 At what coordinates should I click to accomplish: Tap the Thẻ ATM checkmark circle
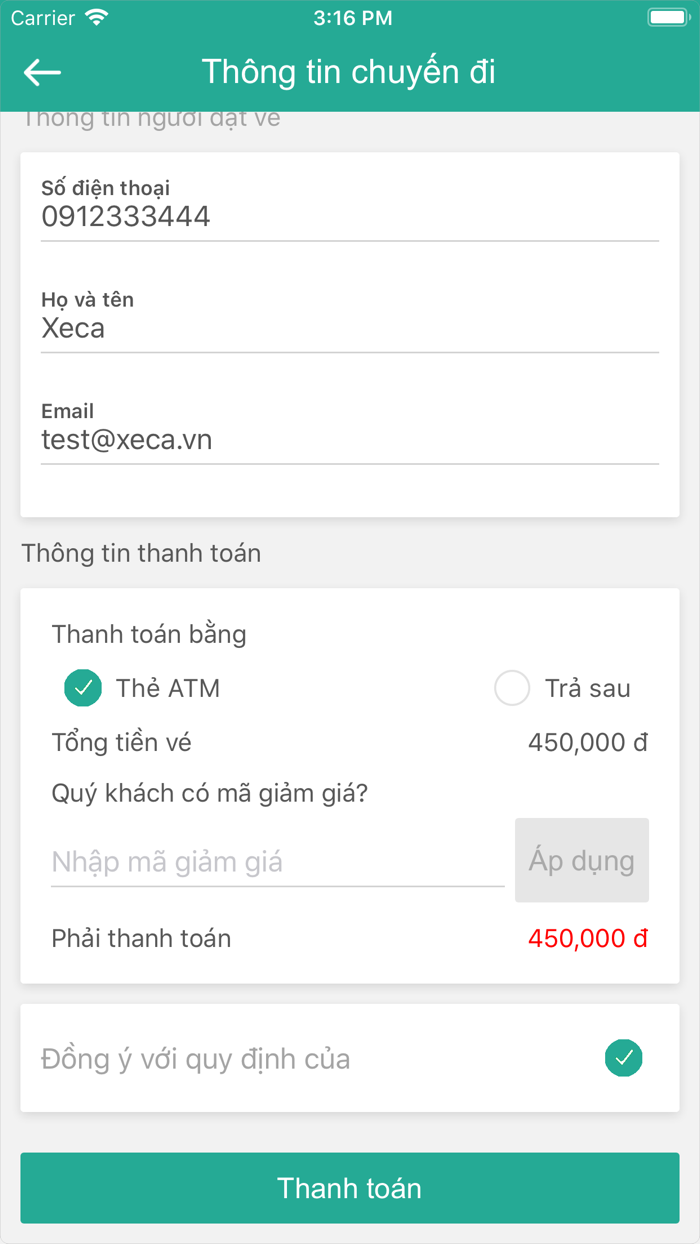pyautogui.click(x=83, y=688)
